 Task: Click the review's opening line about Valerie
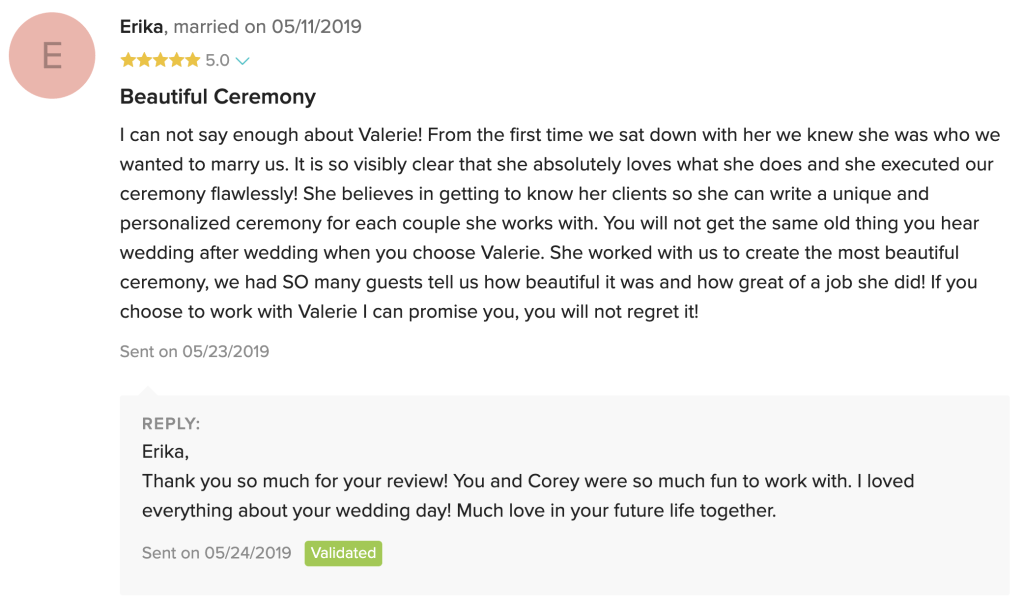(560, 134)
